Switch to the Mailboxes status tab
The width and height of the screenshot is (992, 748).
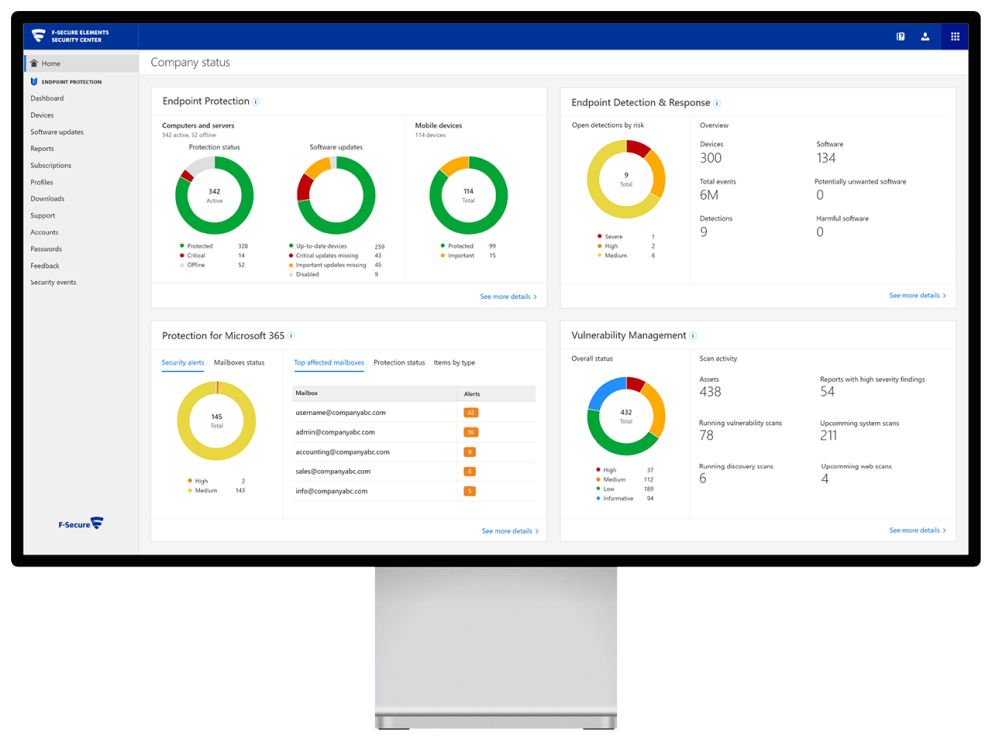(239, 363)
